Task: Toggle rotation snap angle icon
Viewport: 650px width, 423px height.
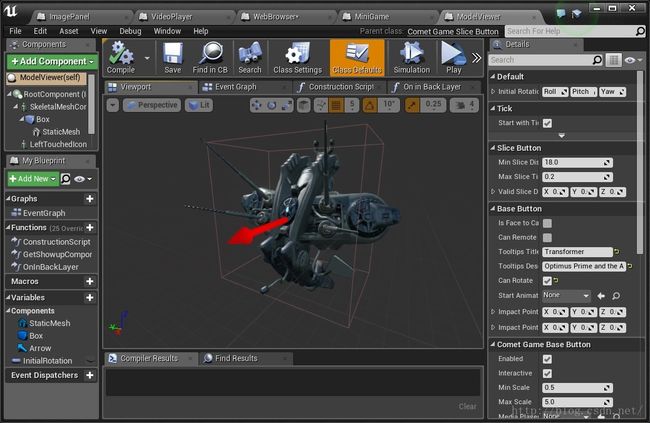Action: [x=370, y=105]
